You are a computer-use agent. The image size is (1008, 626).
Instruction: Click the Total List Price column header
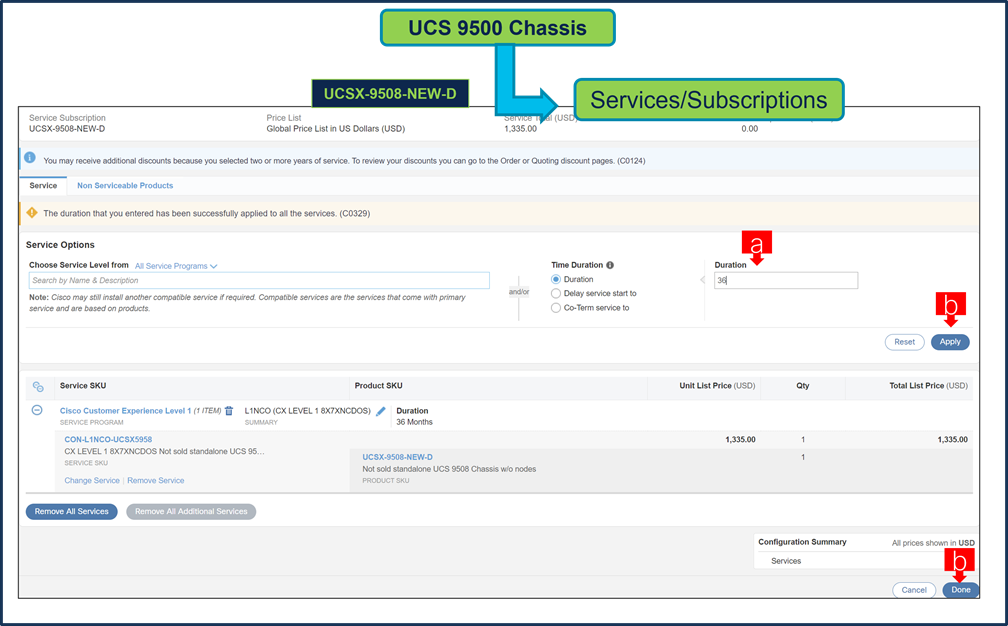[x=928, y=386]
